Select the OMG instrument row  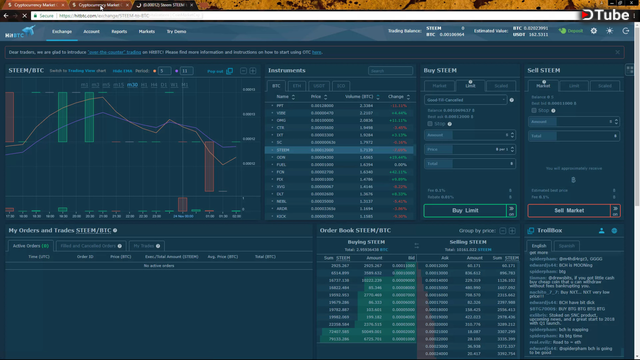point(339,120)
